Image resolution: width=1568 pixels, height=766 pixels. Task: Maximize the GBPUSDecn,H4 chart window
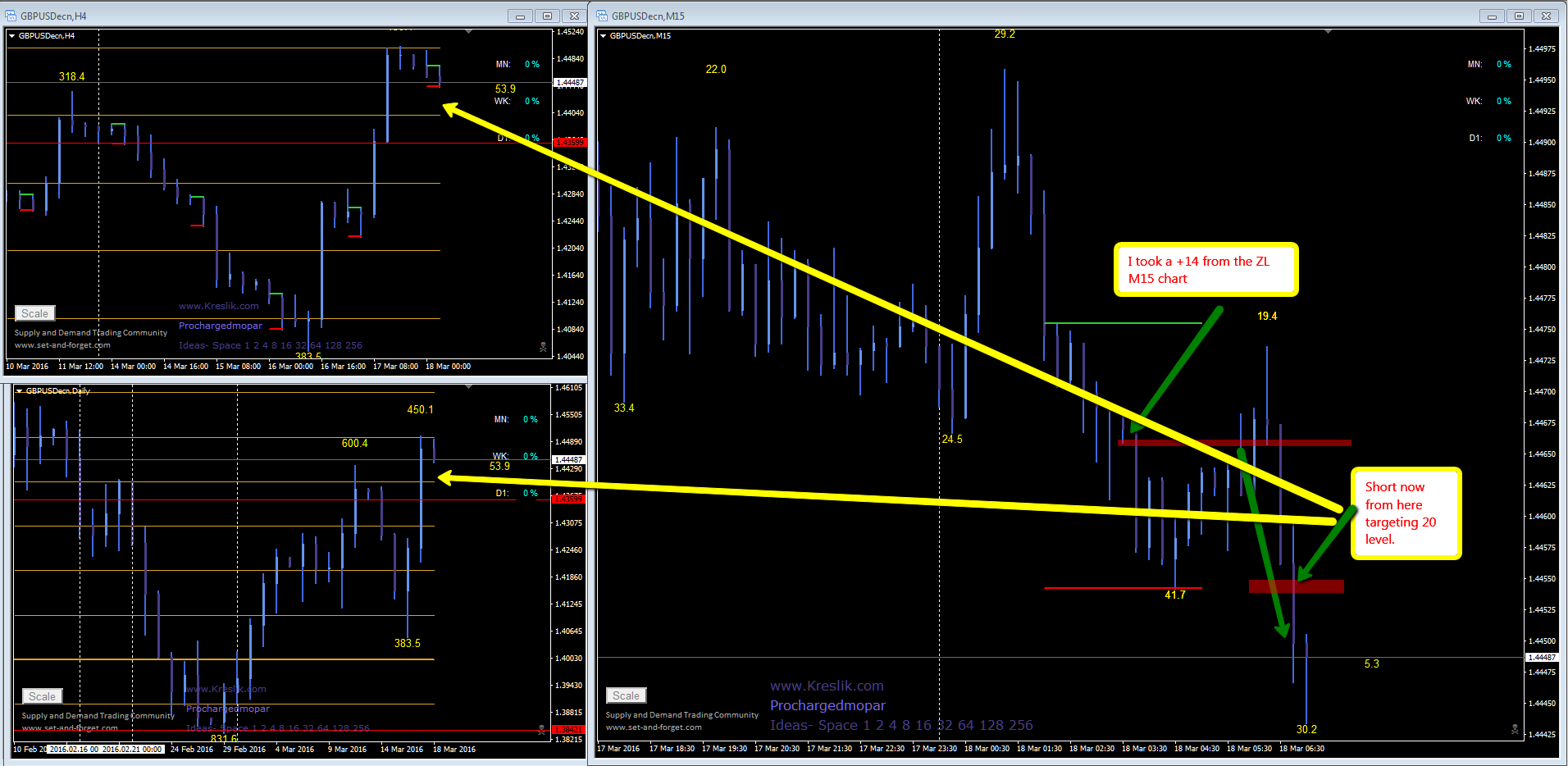(x=547, y=16)
